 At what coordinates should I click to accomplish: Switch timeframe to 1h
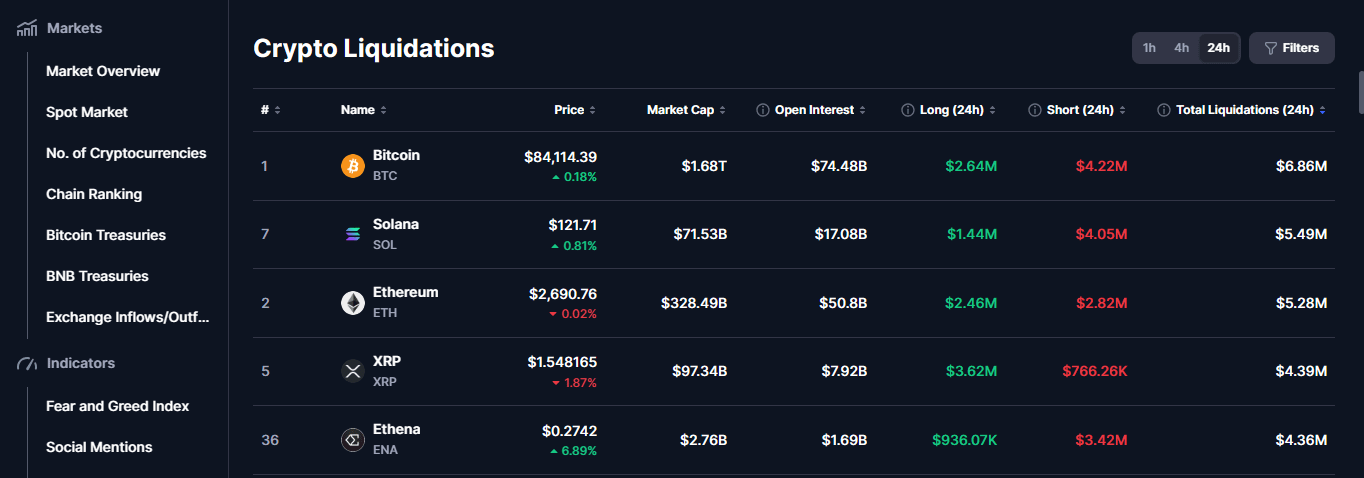click(1150, 48)
